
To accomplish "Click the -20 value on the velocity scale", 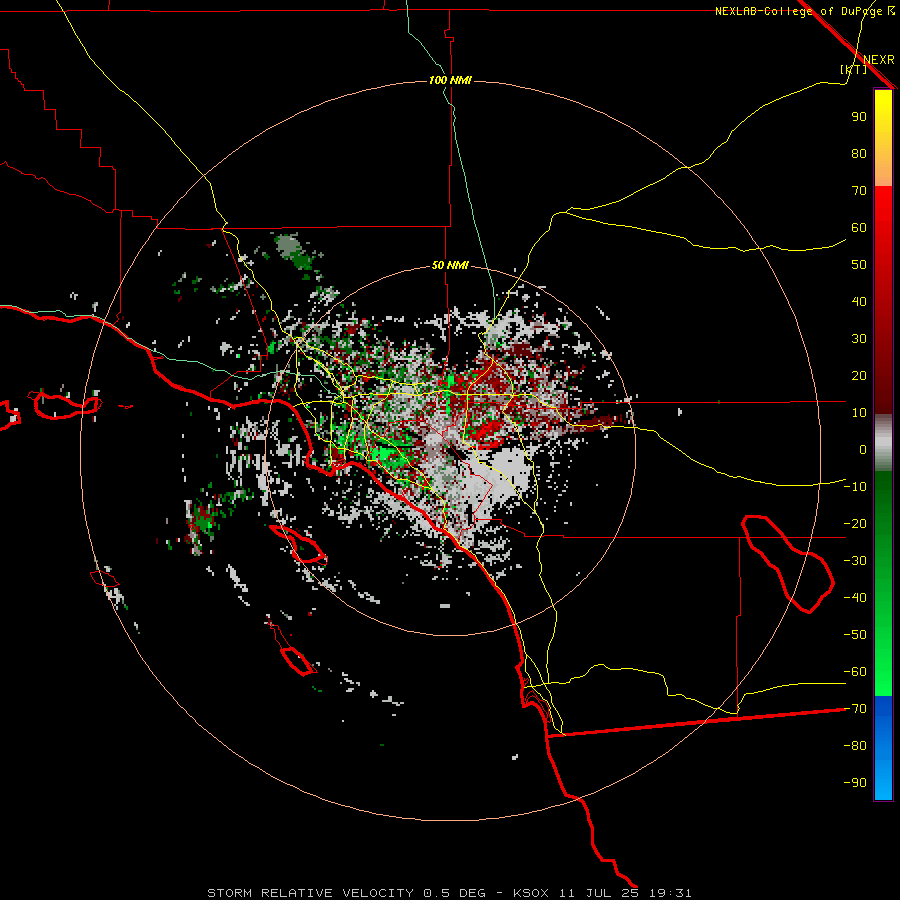I will tap(855, 523).
